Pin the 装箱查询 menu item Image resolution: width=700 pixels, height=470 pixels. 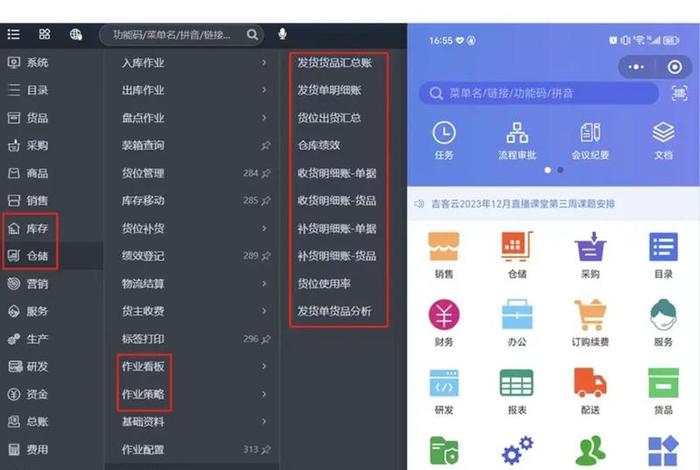[266, 146]
